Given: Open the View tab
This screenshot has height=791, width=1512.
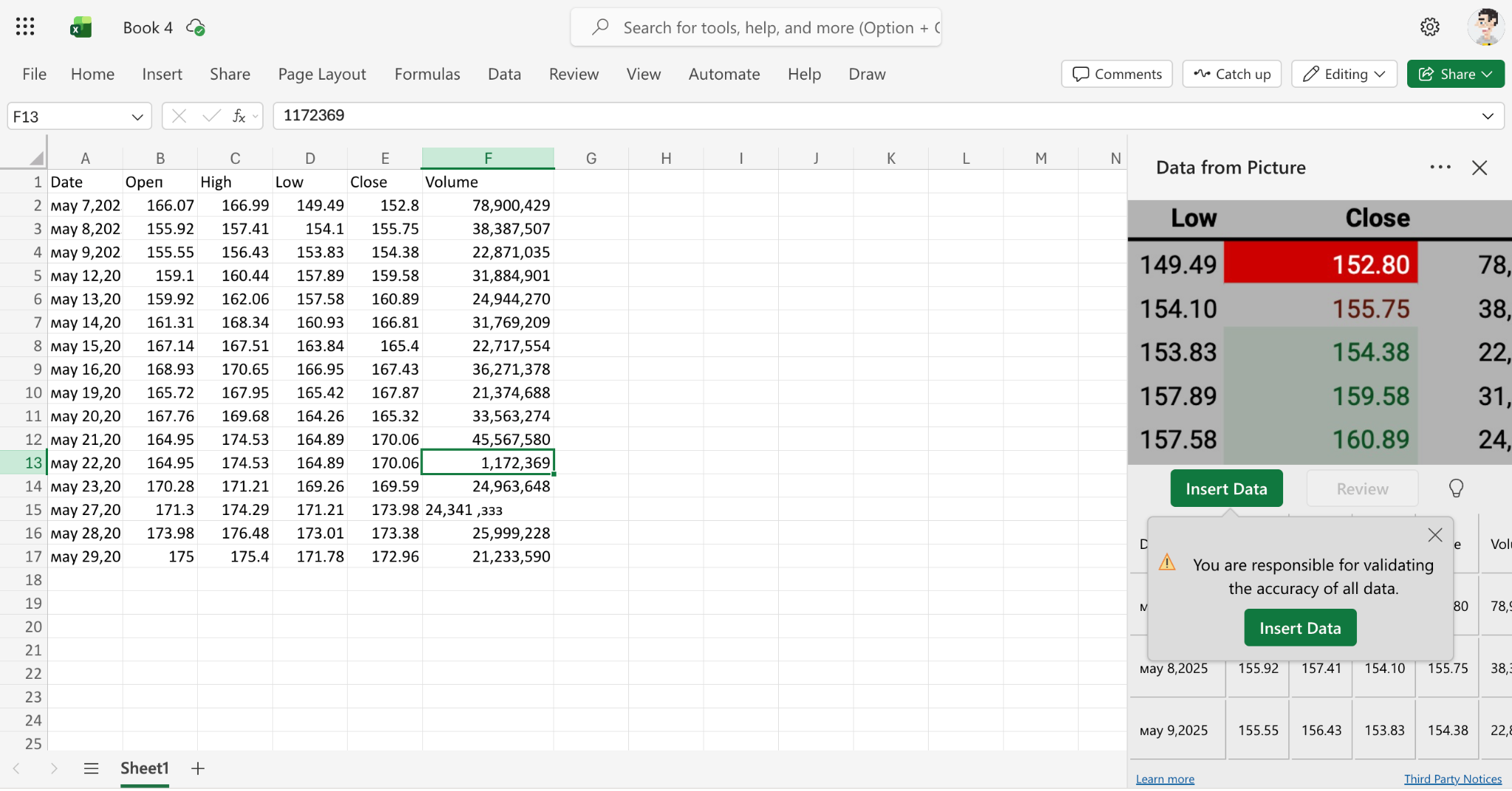Looking at the screenshot, I should pos(643,74).
